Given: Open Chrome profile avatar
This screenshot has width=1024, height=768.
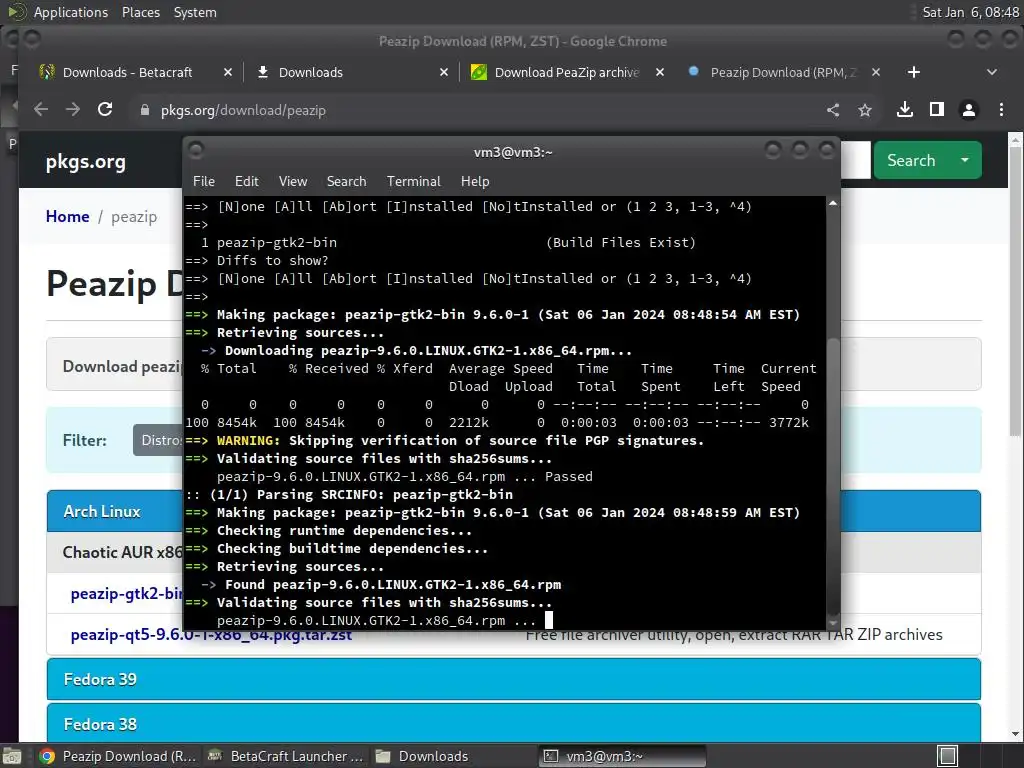Looking at the screenshot, I should [968, 110].
